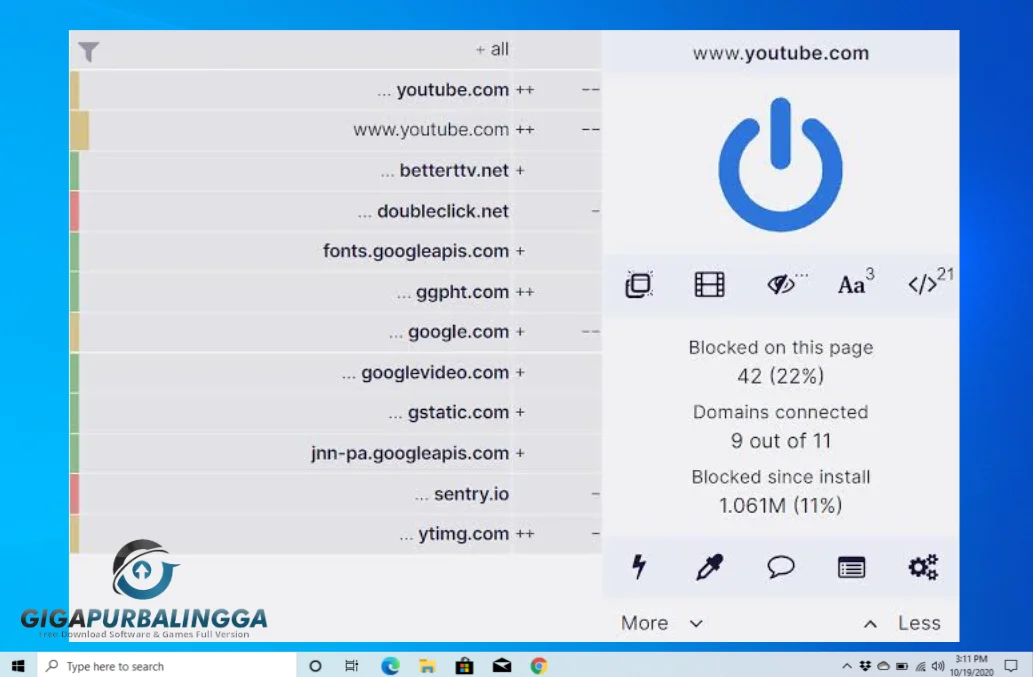Open the filter funnel icon

coord(88,51)
